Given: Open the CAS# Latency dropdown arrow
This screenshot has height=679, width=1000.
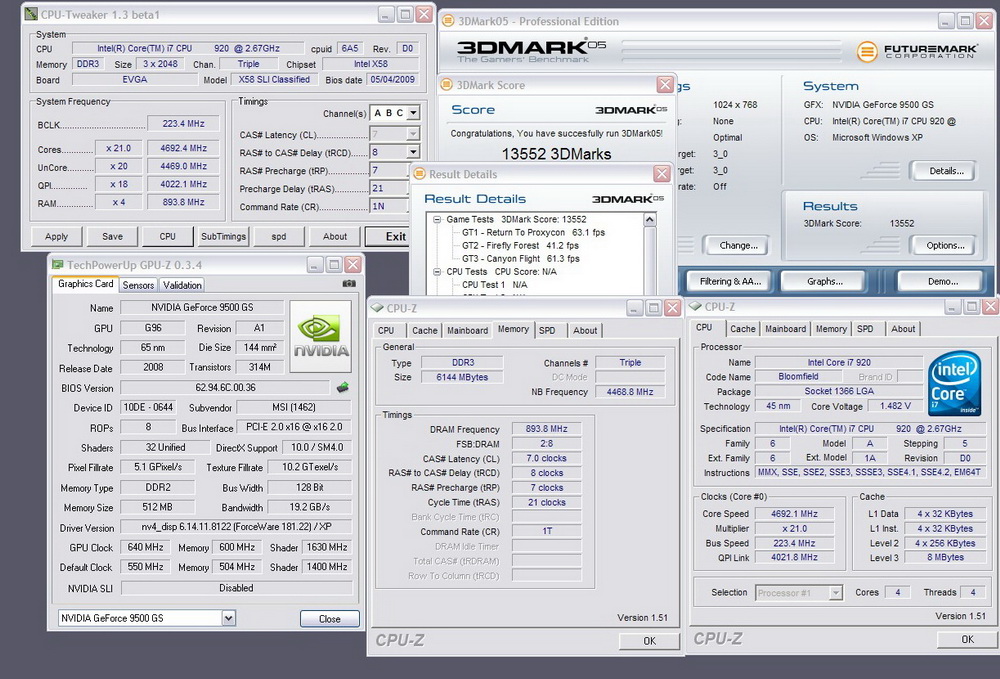Looking at the screenshot, I should tap(413, 134).
